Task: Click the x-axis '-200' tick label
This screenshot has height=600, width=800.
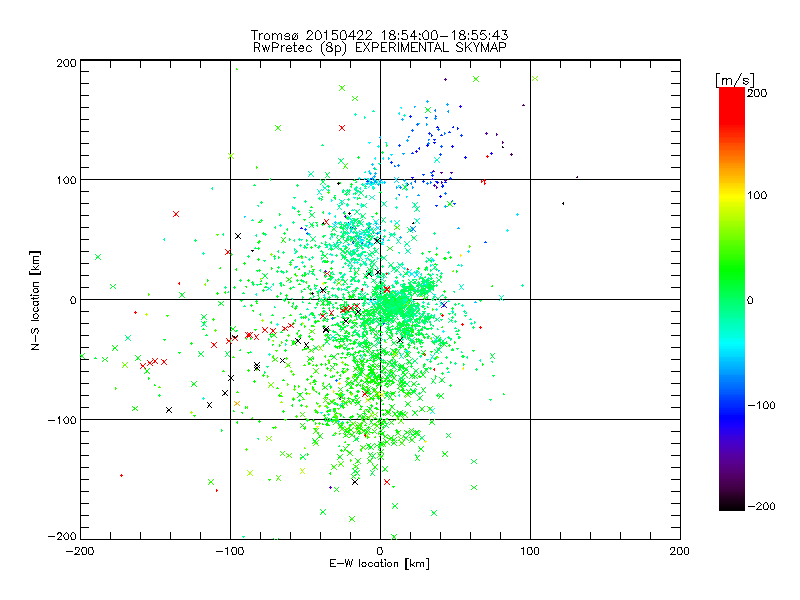Action: 80,551
